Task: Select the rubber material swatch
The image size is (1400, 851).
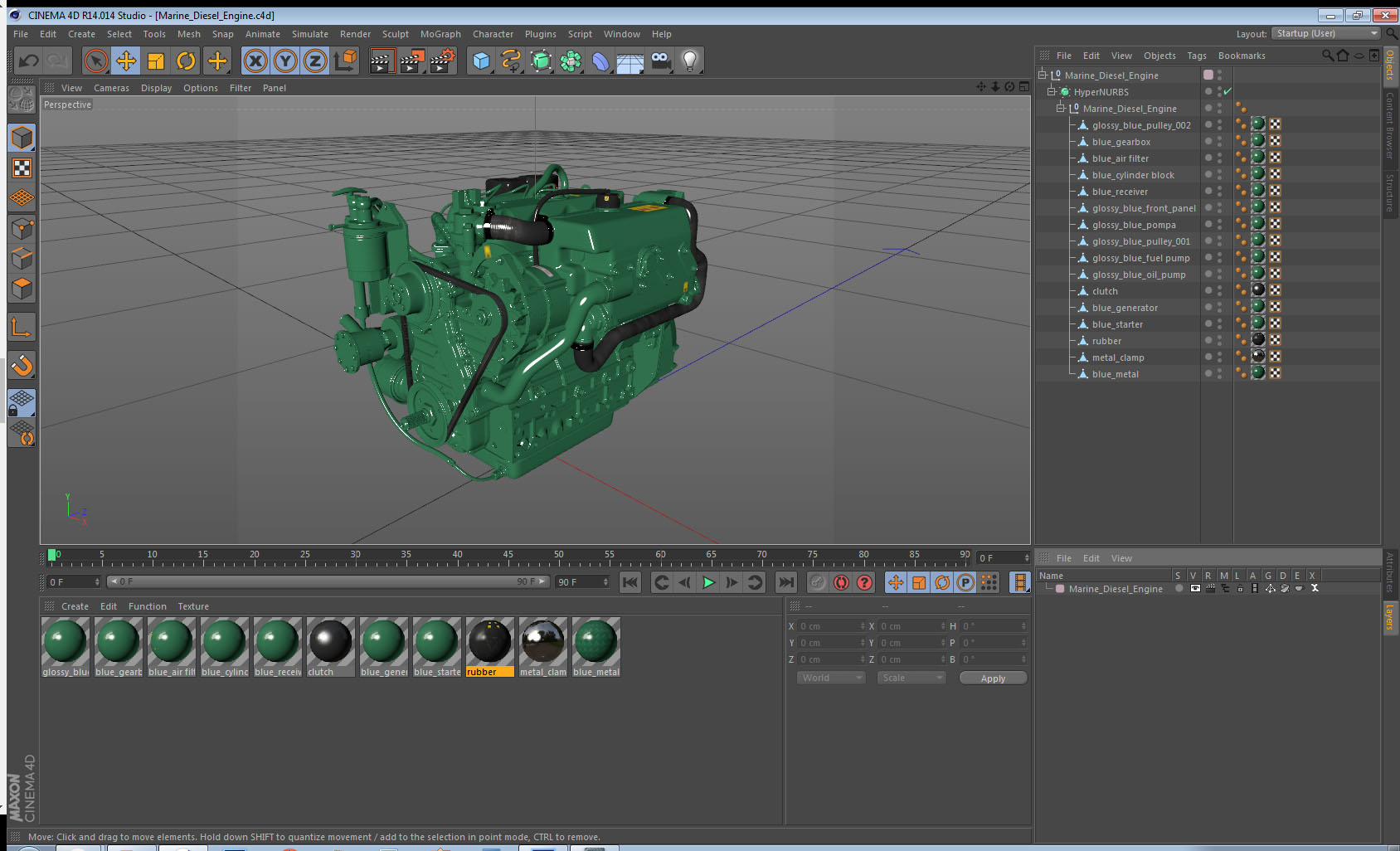Action: coord(490,647)
